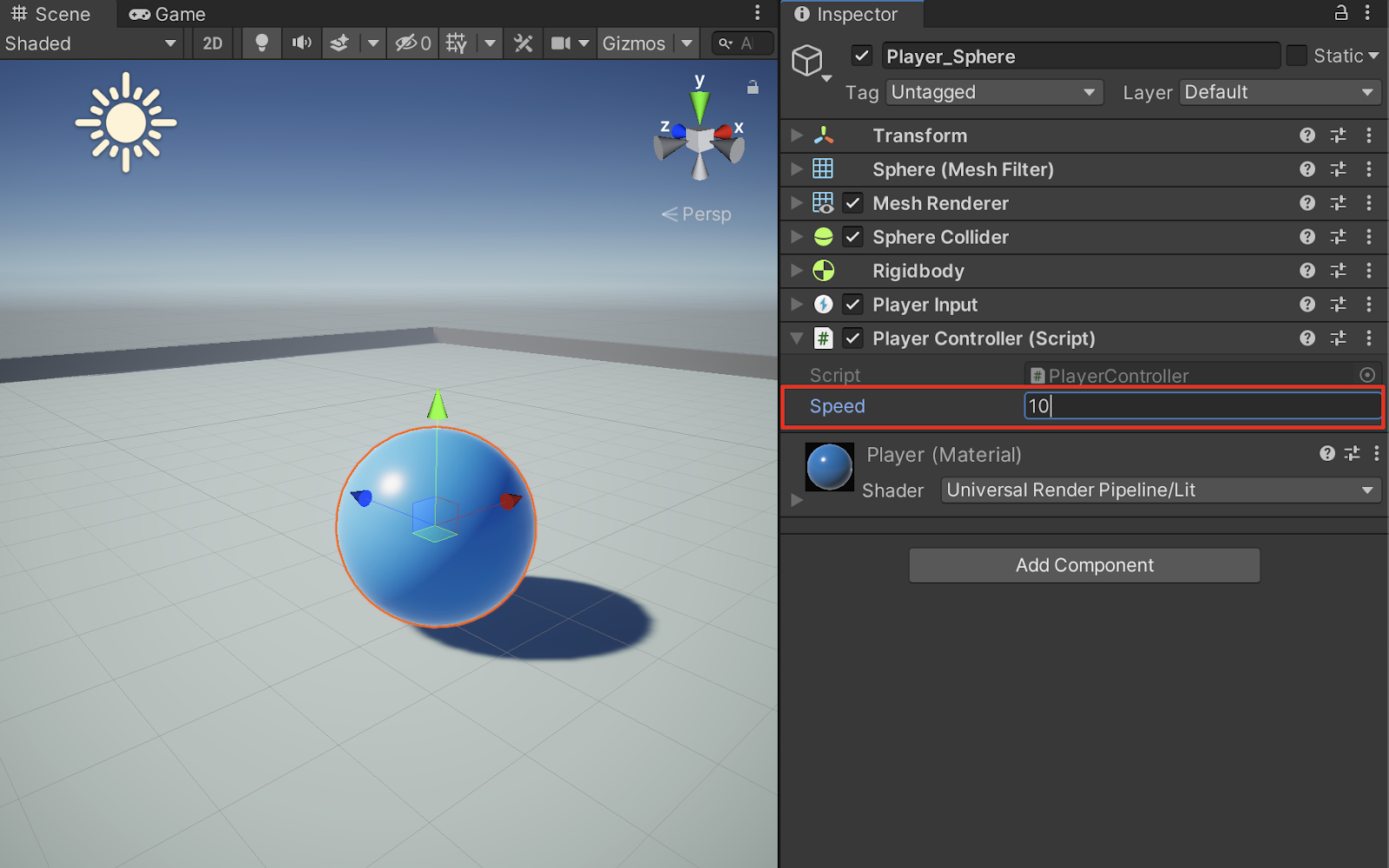Click the scene grid visibility icon
Viewport: 1389px width, 868px height.
click(457, 43)
